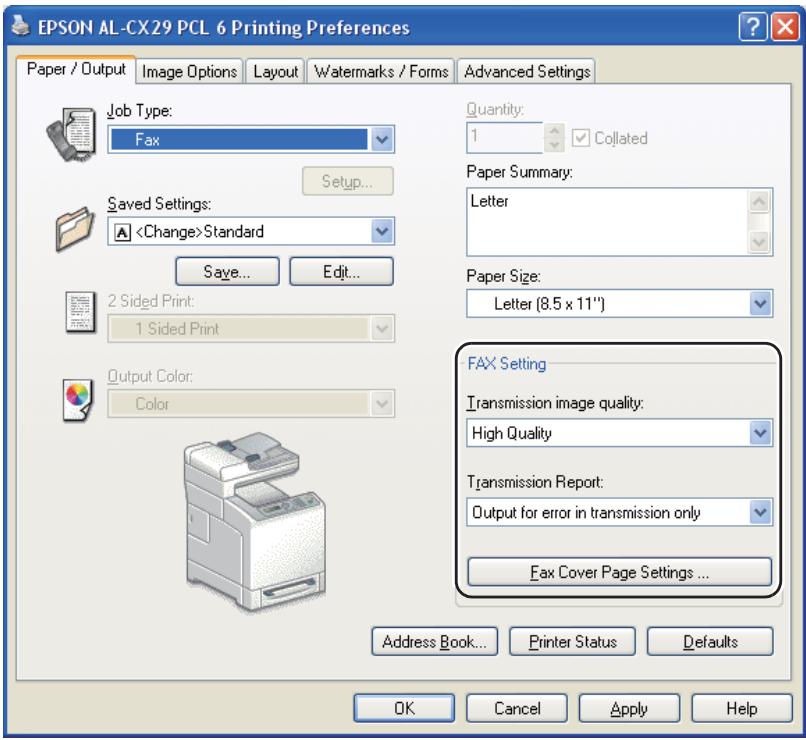Click the Save... button

[x=227, y=271]
